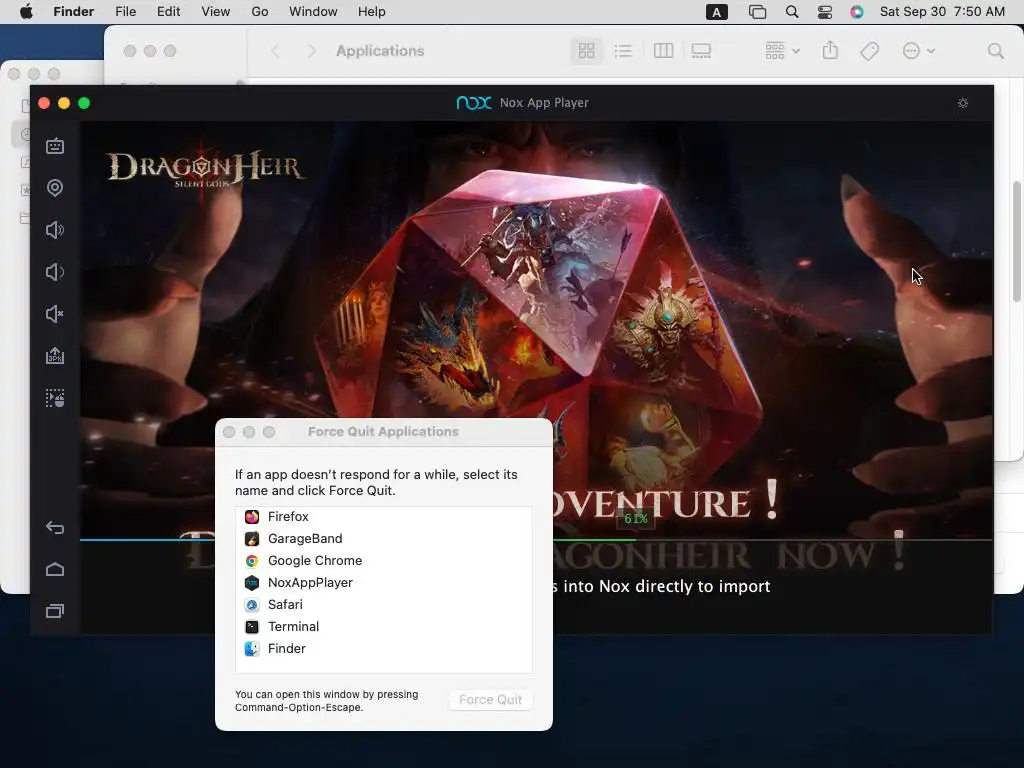Click the input source A icon in menu bar
The width and height of the screenshot is (1024, 768).
coord(716,12)
